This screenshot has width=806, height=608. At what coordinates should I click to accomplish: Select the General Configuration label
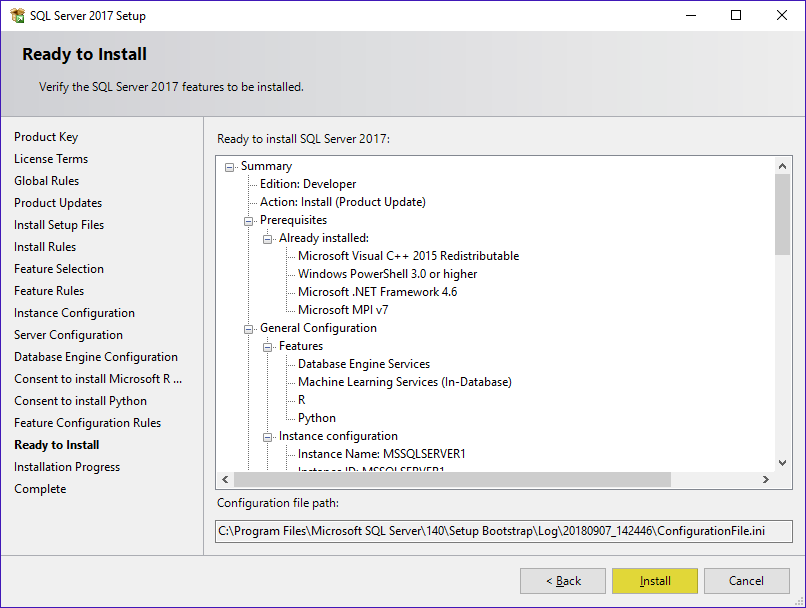click(318, 328)
